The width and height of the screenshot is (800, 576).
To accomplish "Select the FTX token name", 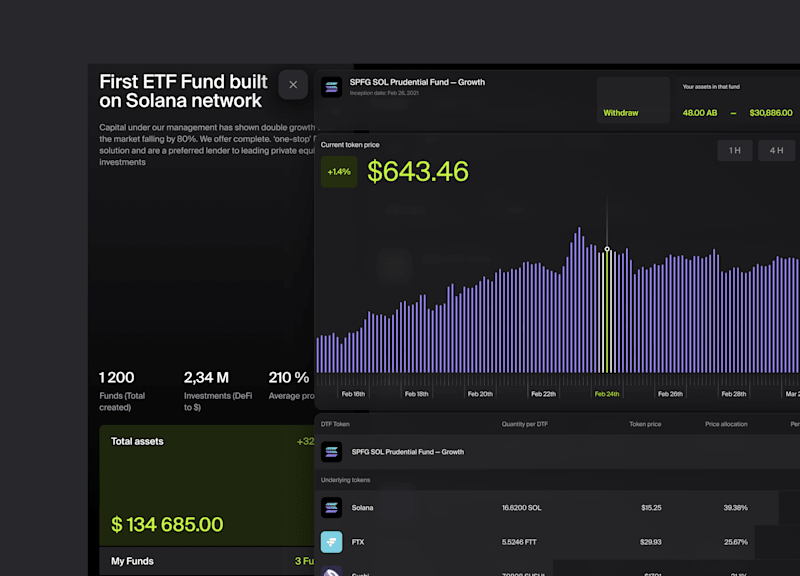I will (x=358, y=542).
